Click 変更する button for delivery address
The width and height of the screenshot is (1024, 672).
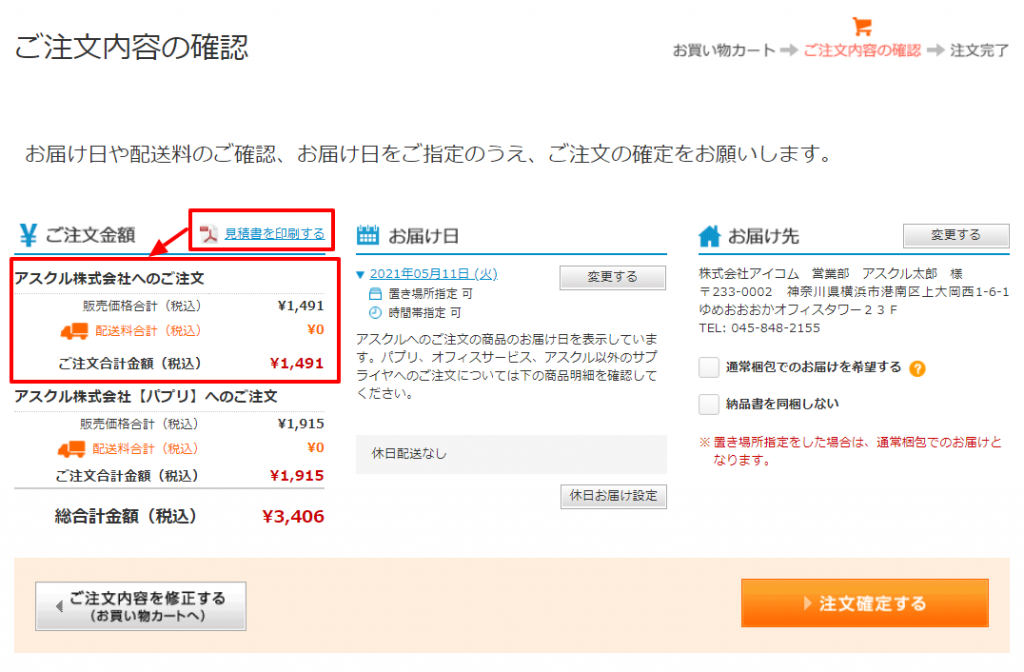click(955, 235)
